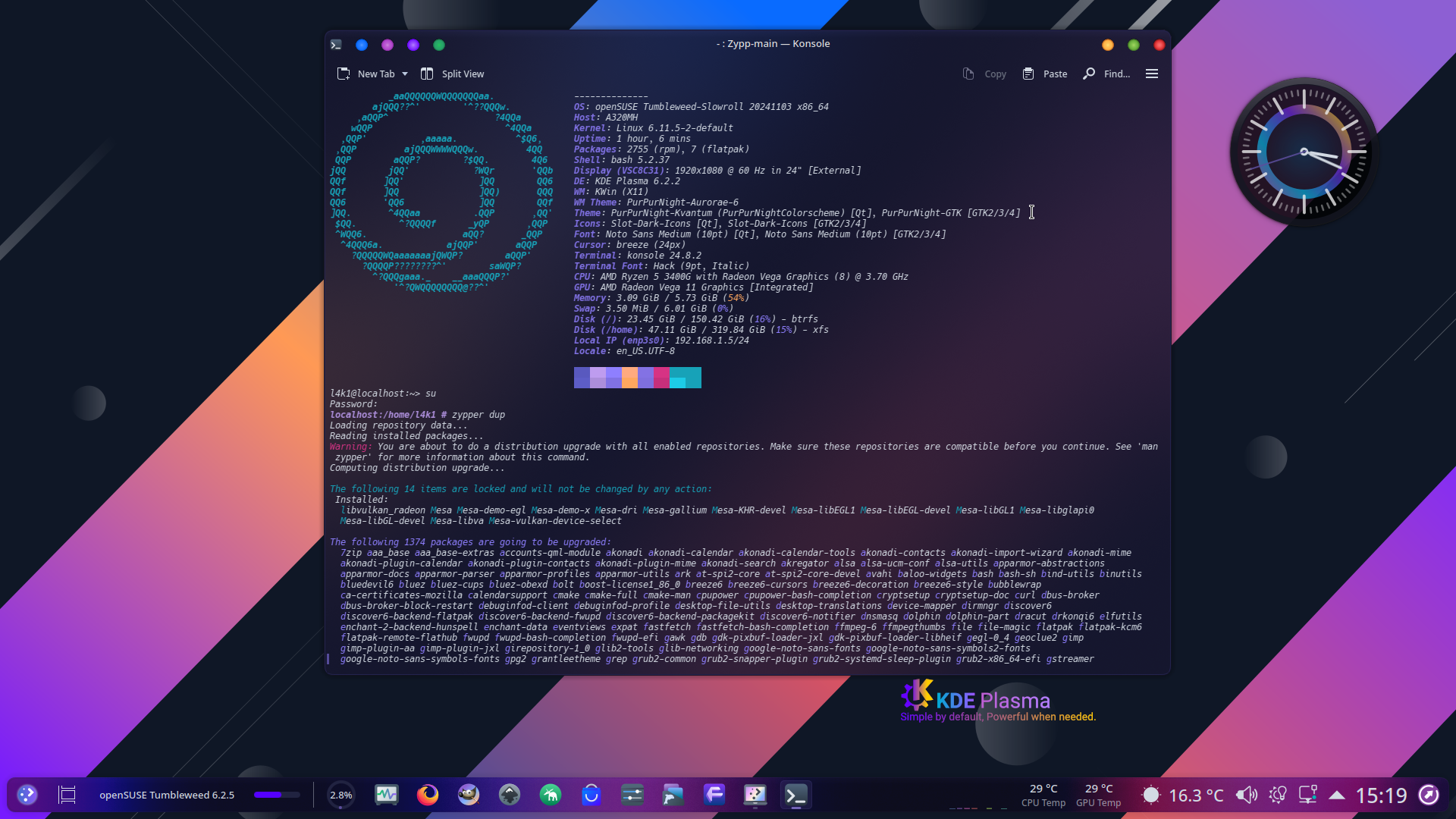Image resolution: width=1456 pixels, height=819 pixels.
Task: Click the purple arrow circle at panel end
Action: (x=1429, y=795)
